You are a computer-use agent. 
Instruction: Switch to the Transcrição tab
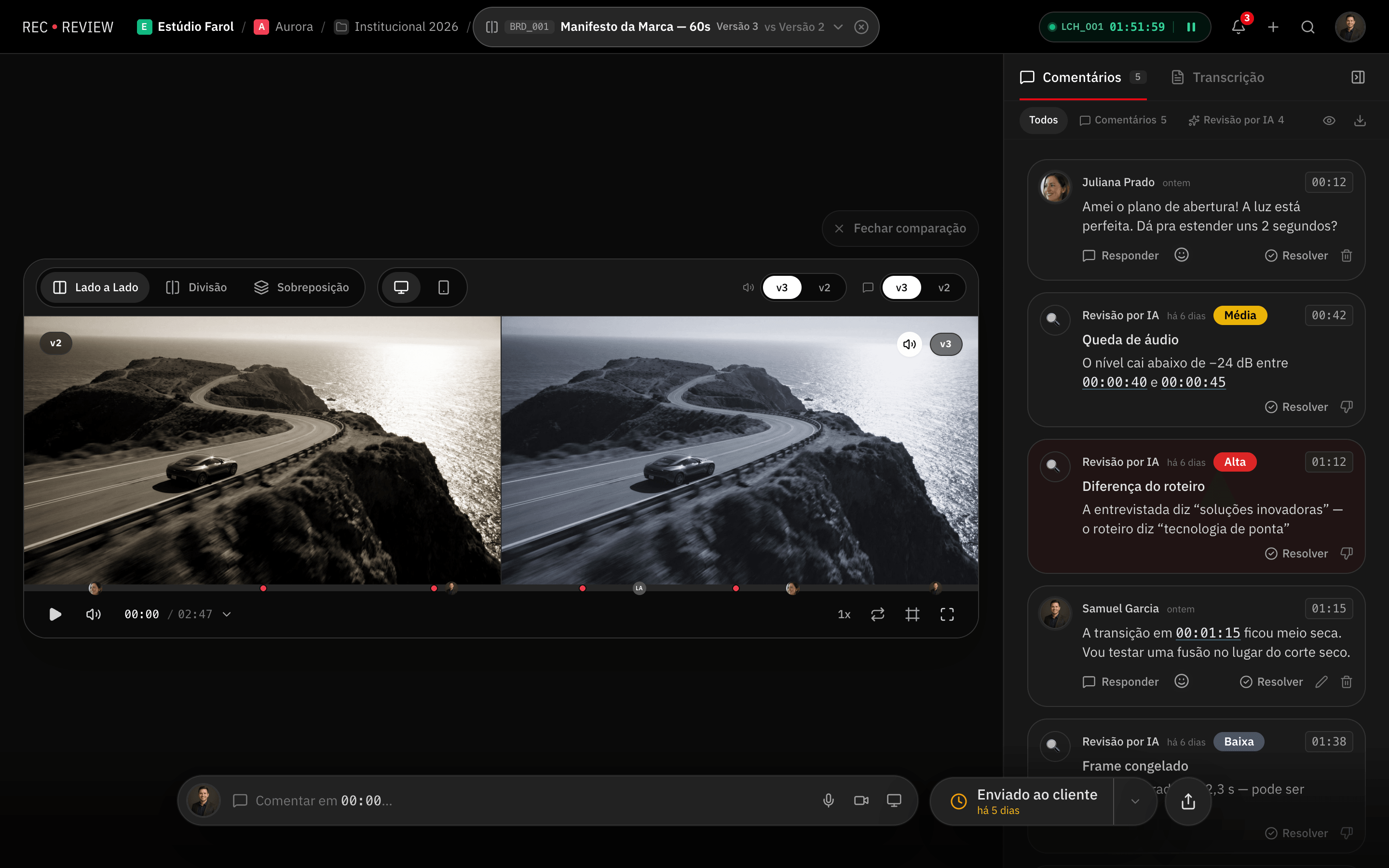(x=1217, y=78)
